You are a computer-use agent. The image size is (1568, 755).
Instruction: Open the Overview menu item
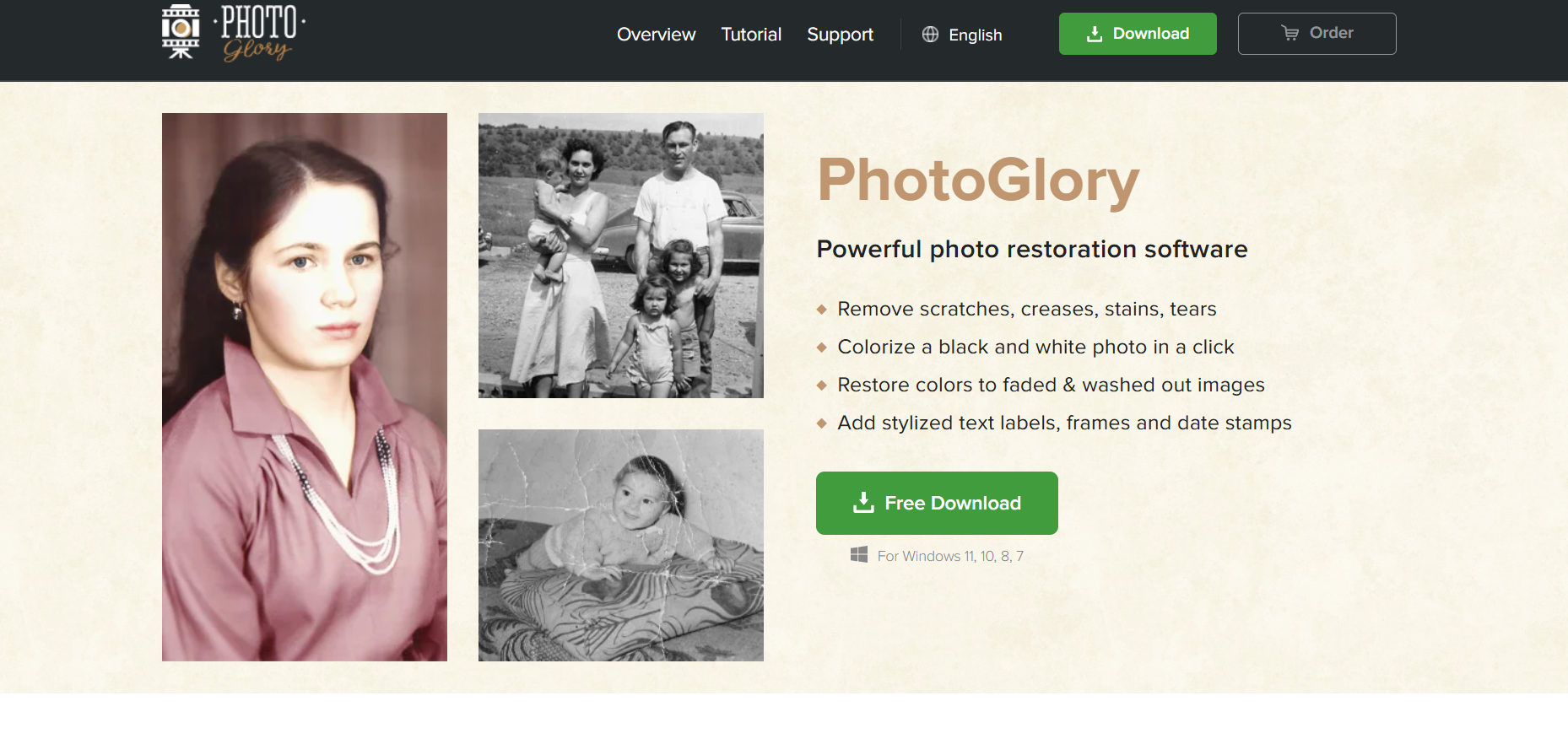656,35
